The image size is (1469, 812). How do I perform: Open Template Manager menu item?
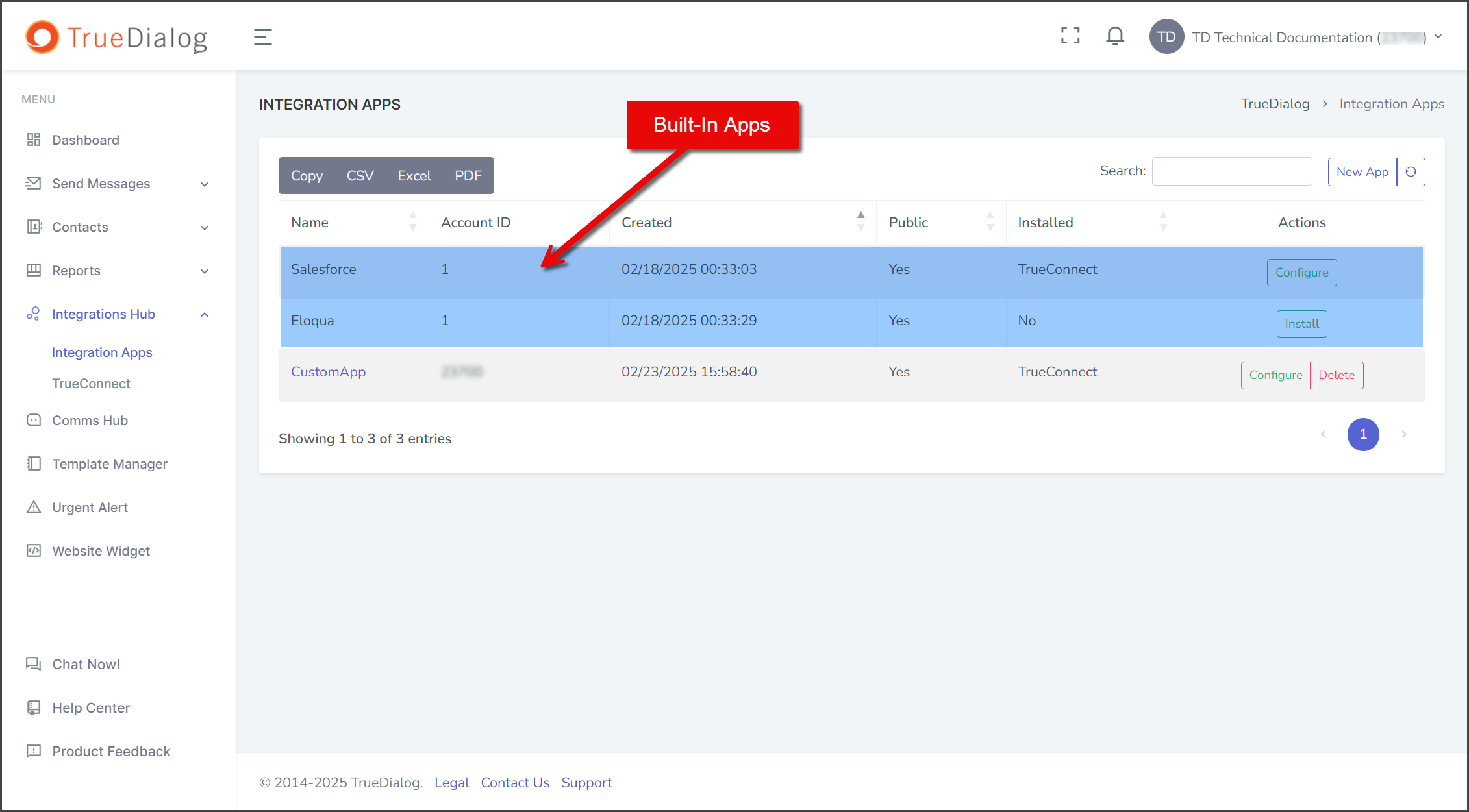(110, 464)
